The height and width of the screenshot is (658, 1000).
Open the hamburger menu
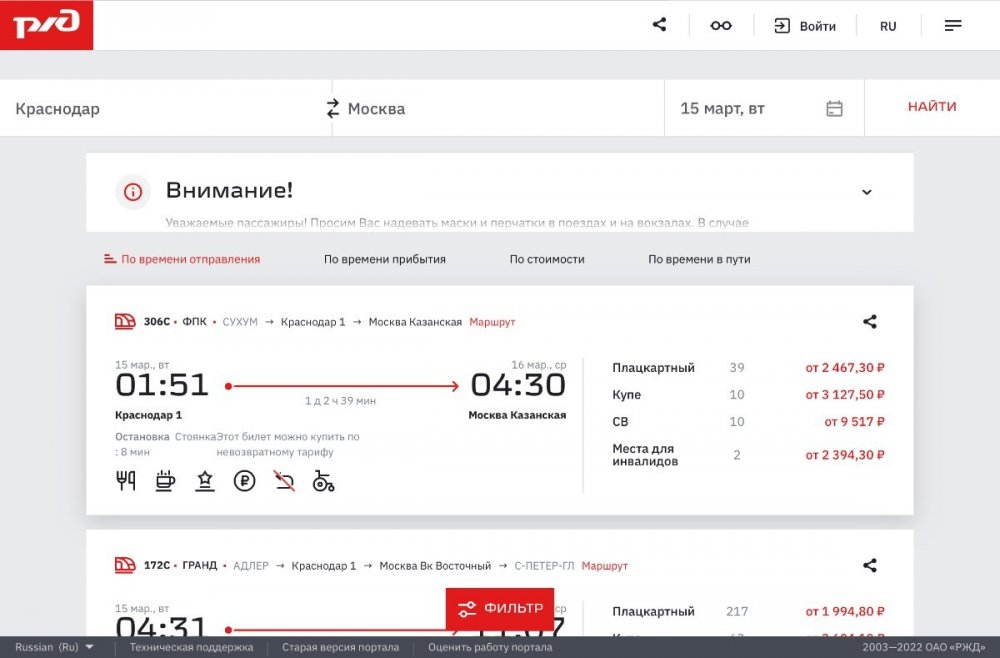click(x=953, y=26)
